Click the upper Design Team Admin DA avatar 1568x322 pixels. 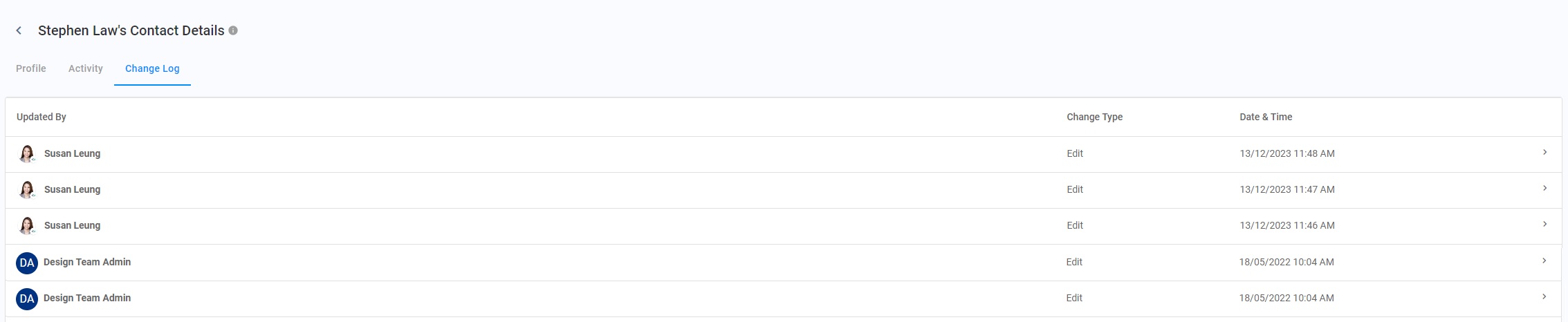tap(27, 263)
